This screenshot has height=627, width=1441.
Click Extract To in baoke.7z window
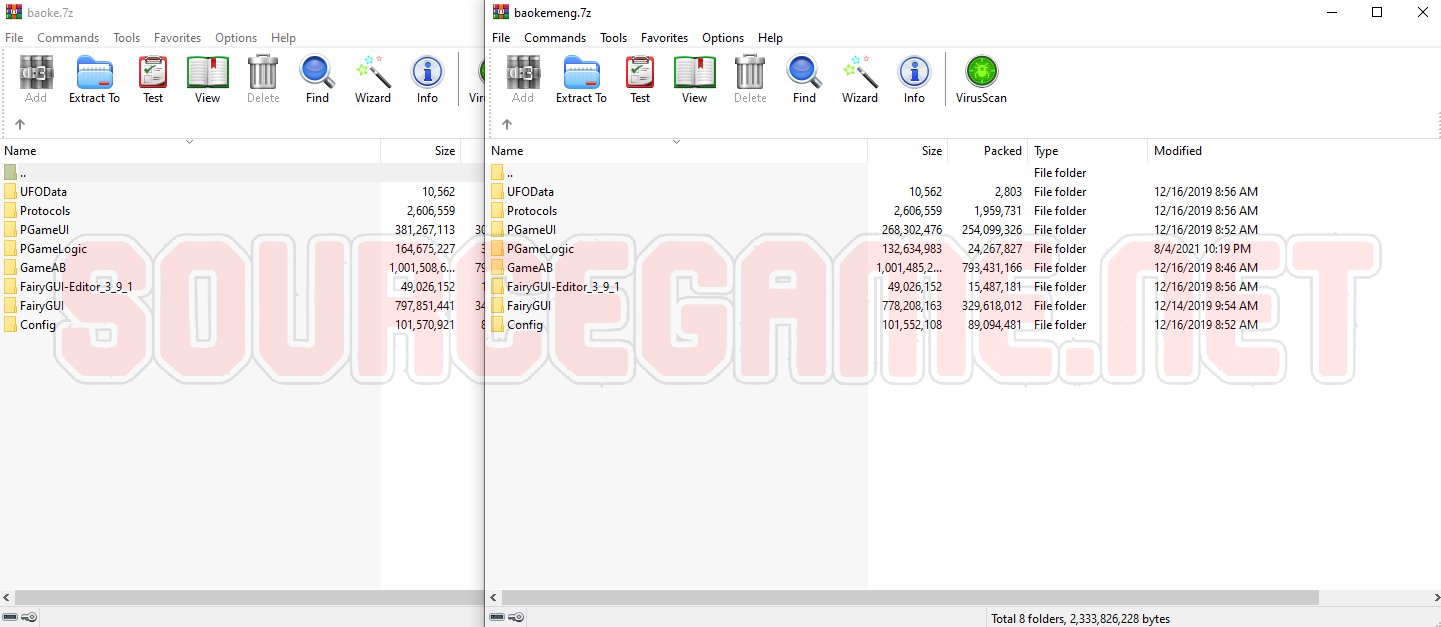click(94, 79)
